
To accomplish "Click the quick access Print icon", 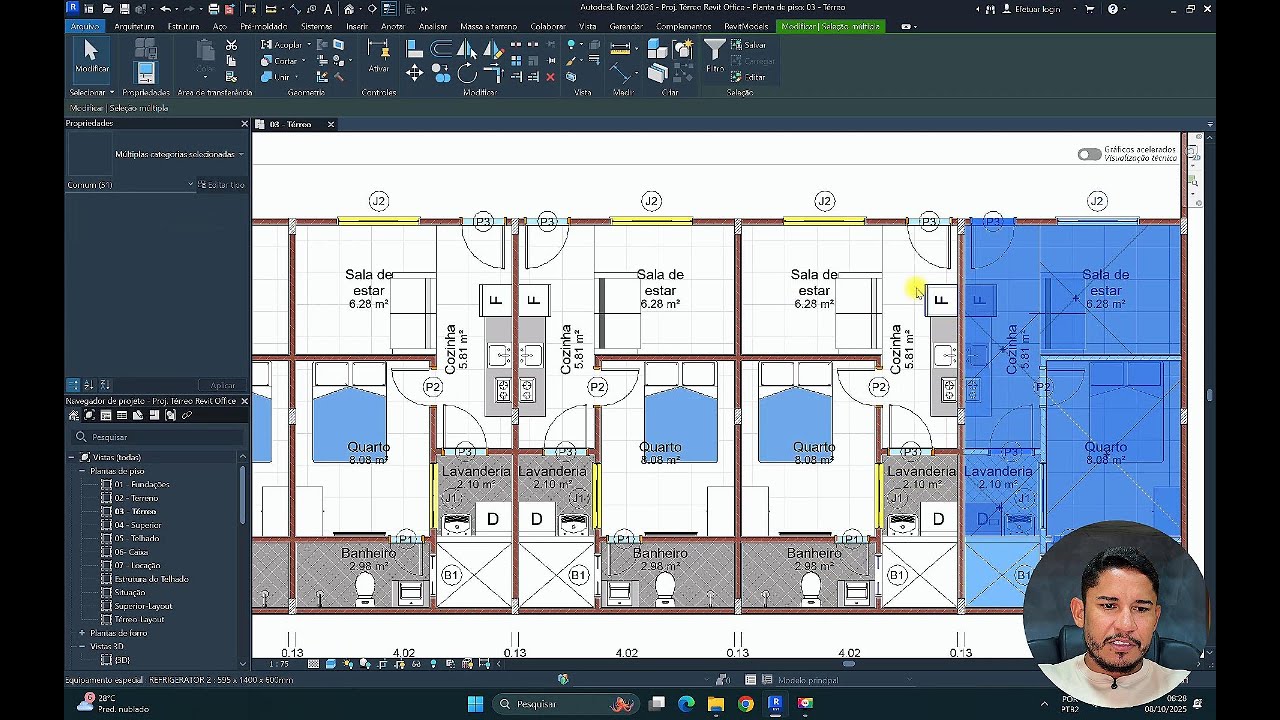I will tap(213, 9).
